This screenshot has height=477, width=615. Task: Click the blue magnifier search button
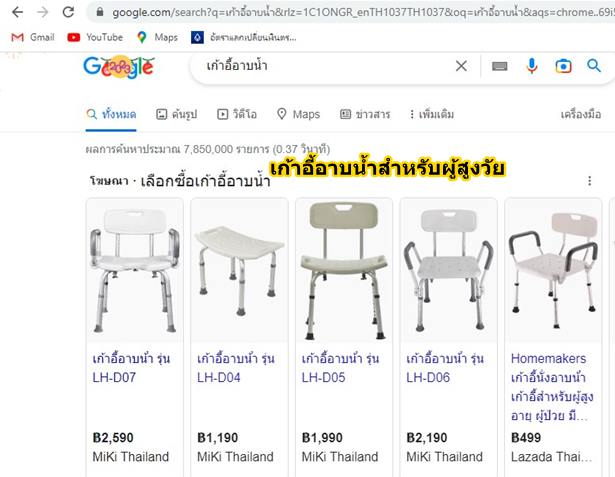click(x=594, y=66)
